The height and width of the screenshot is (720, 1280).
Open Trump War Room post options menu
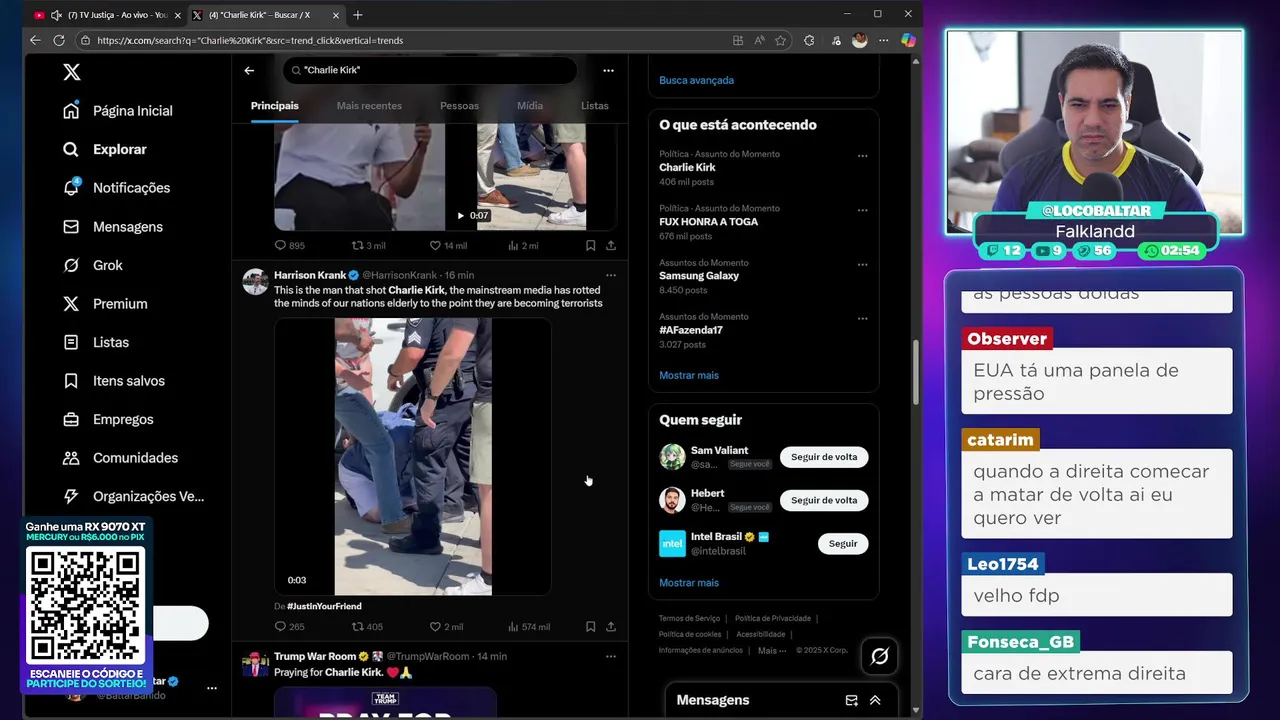(611, 656)
